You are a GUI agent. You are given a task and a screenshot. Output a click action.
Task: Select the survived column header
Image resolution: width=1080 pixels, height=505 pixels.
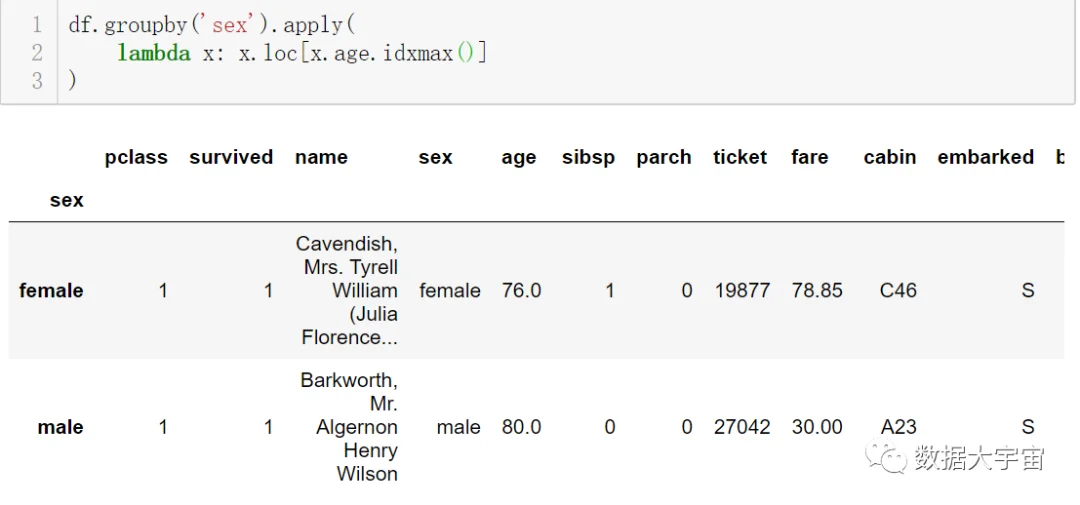(x=231, y=157)
